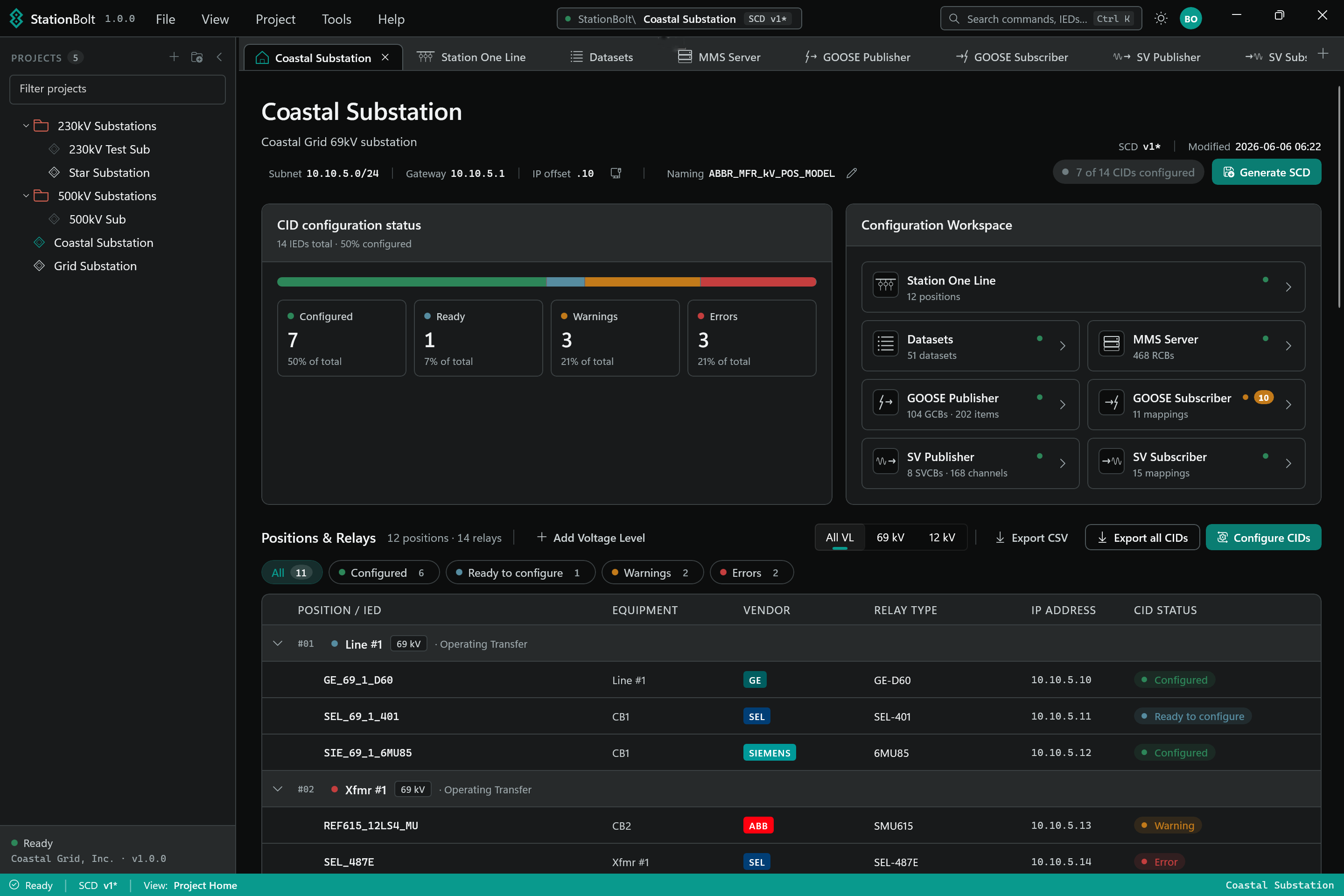Click the IP offset apply icon
The height and width of the screenshot is (896, 1344).
pyautogui.click(x=616, y=173)
